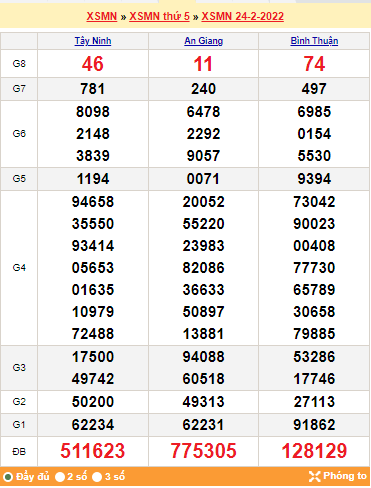Click the ĐB row label
This screenshot has width=371, height=488.
click(19, 452)
